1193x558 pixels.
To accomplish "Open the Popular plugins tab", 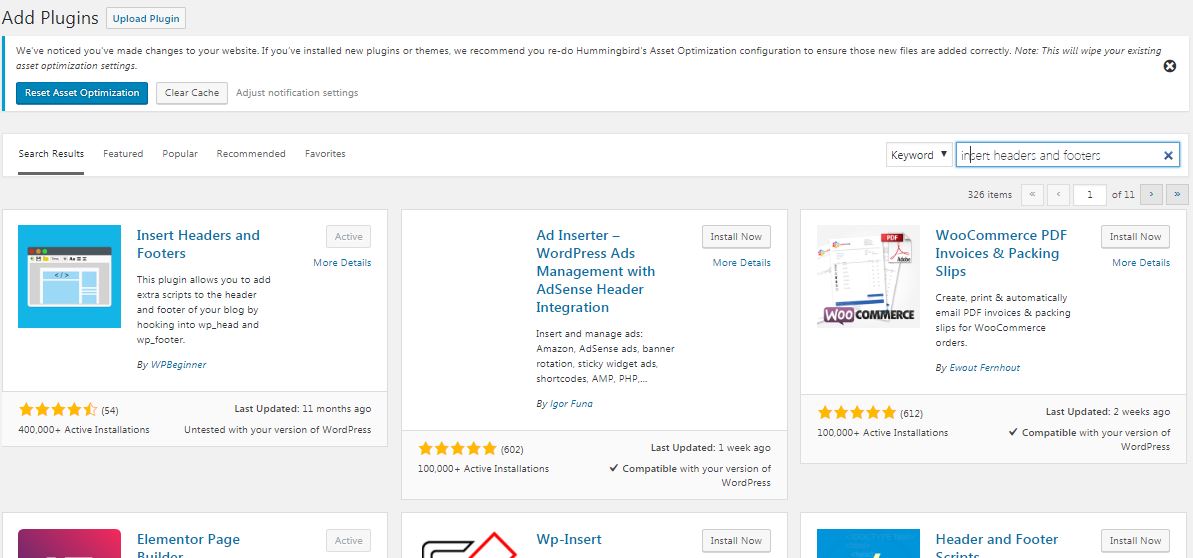I will 180,154.
